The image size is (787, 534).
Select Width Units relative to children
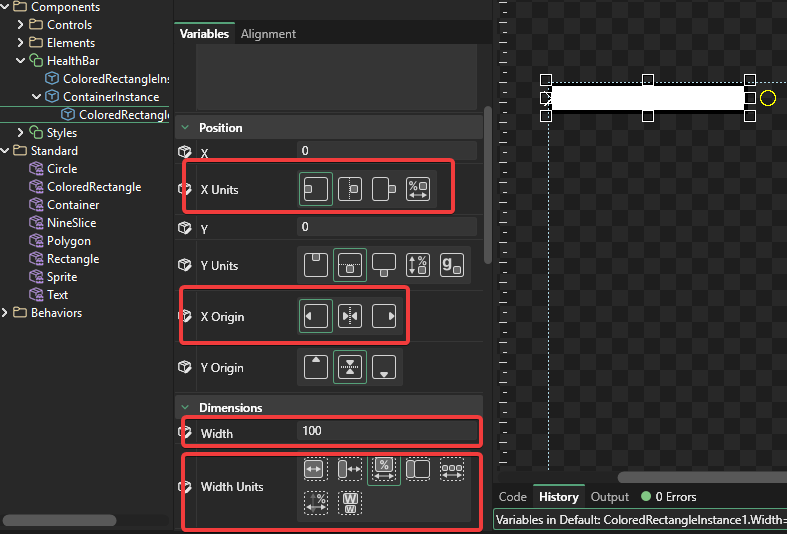(x=452, y=469)
